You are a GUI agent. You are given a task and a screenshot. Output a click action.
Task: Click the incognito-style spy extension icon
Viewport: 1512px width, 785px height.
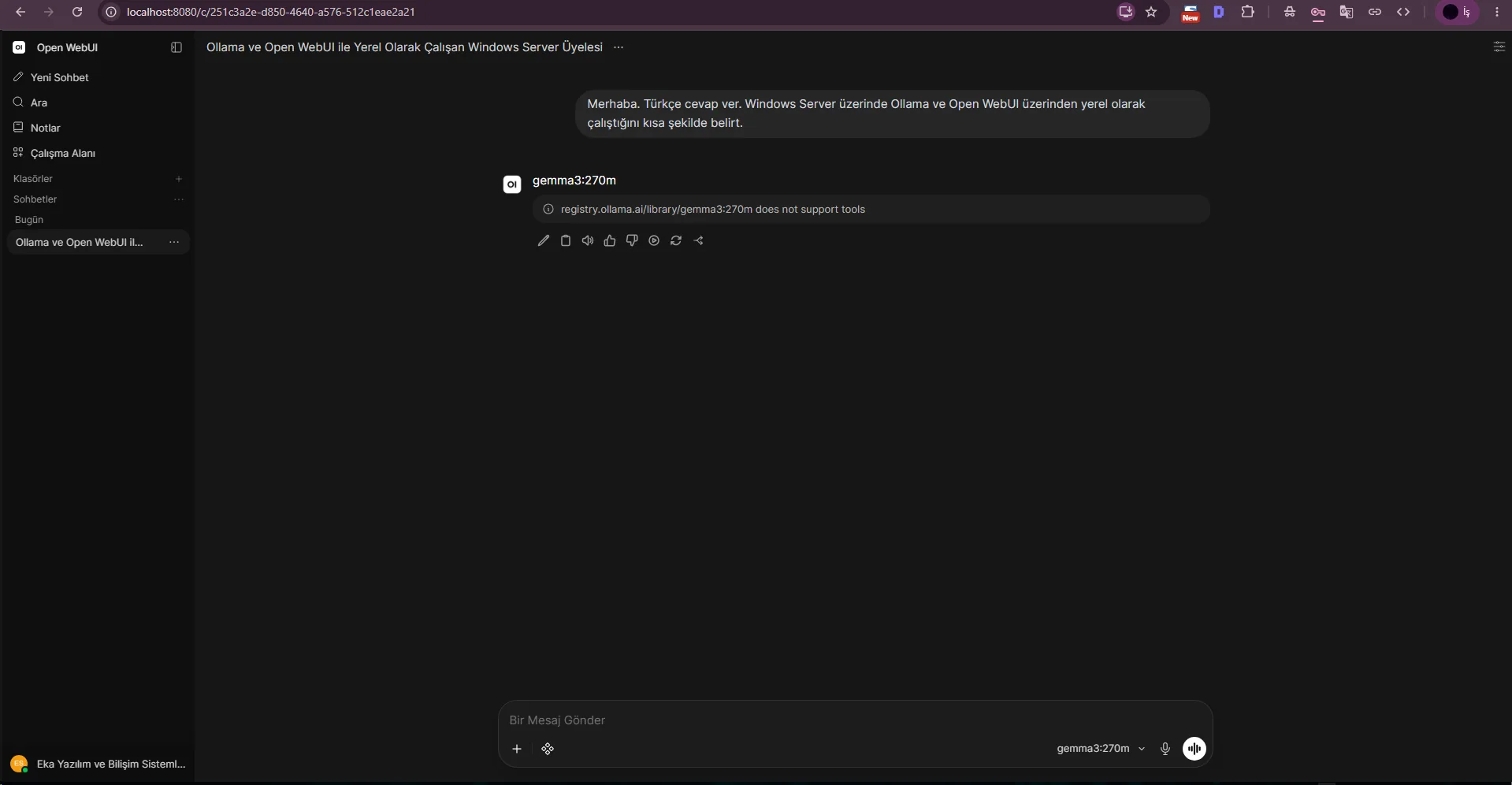(x=1290, y=12)
